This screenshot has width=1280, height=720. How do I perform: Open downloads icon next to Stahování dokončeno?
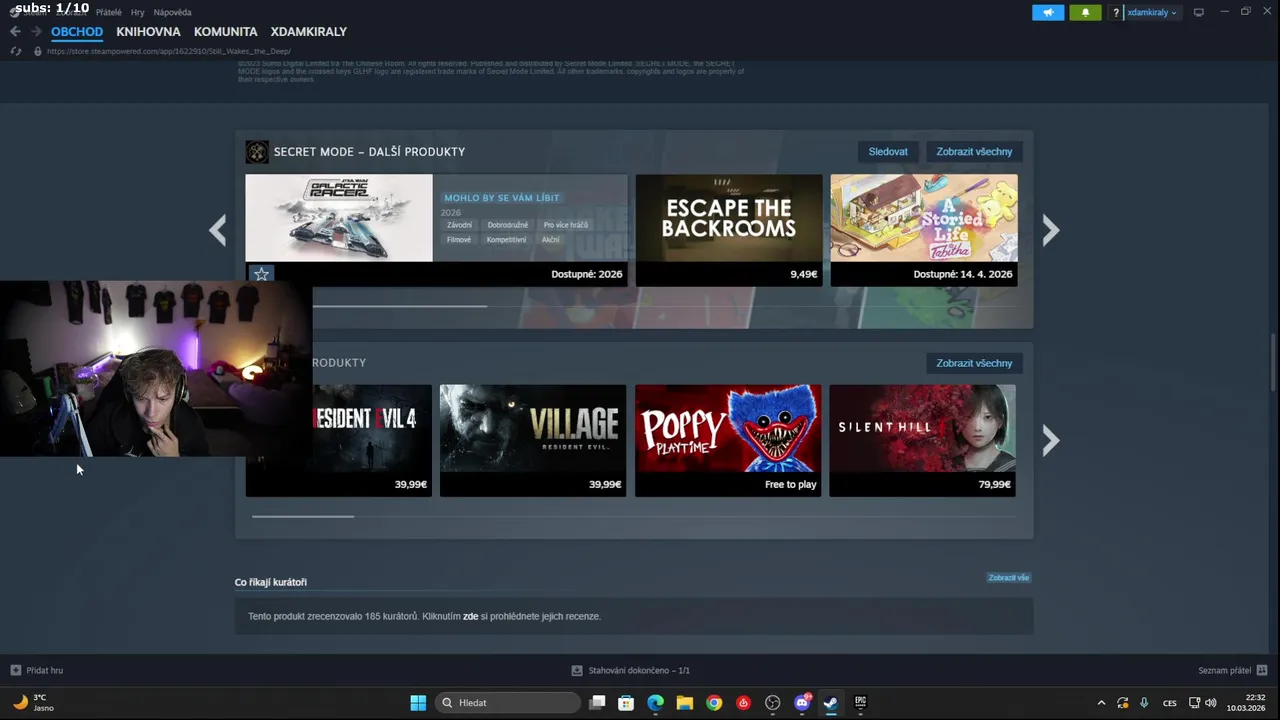(x=577, y=670)
